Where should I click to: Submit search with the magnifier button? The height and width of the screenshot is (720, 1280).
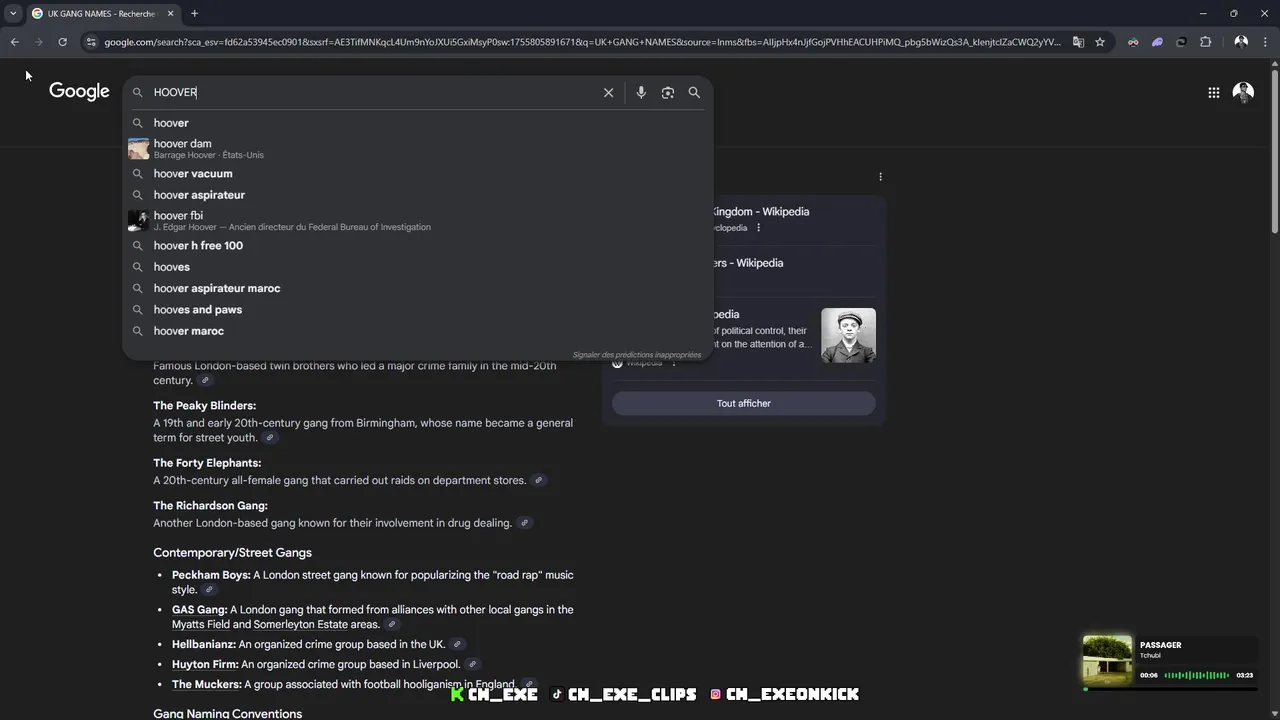pos(694,92)
